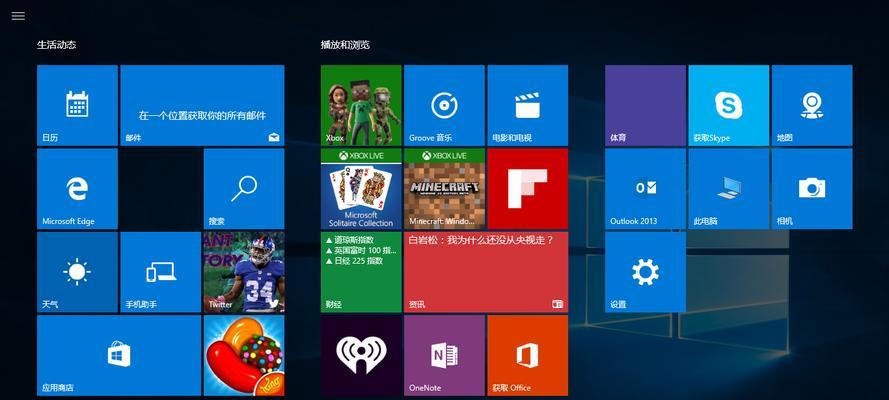This screenshot has height=400, width=889.
Task: Open the 获取Skype tile
Action: point(729,105)
